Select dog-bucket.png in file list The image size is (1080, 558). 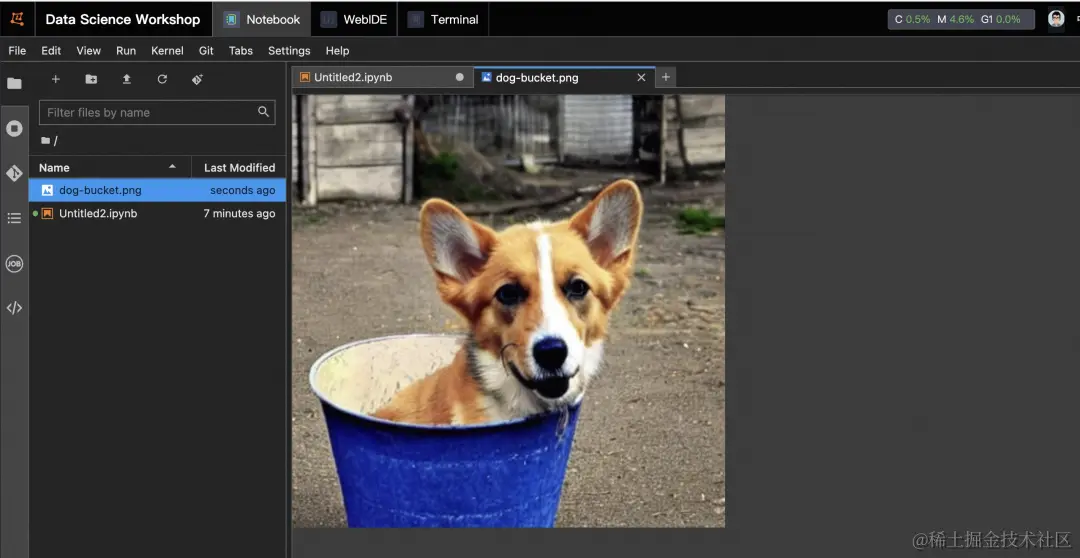tap(157, 190)
